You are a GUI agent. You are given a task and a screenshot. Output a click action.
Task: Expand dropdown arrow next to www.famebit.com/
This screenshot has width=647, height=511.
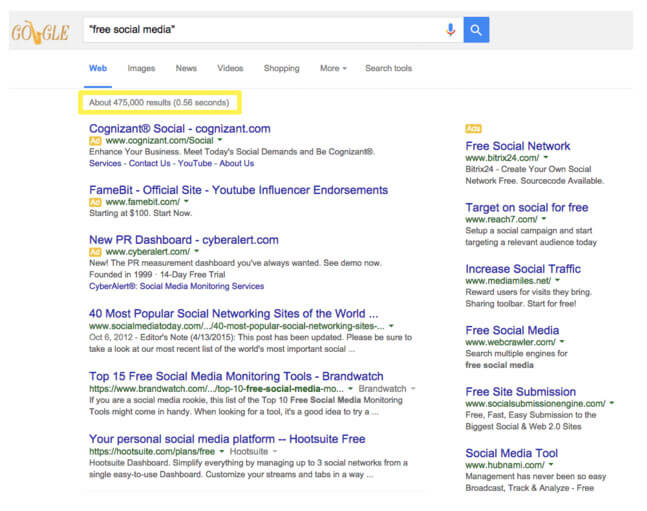click(187, 201)
